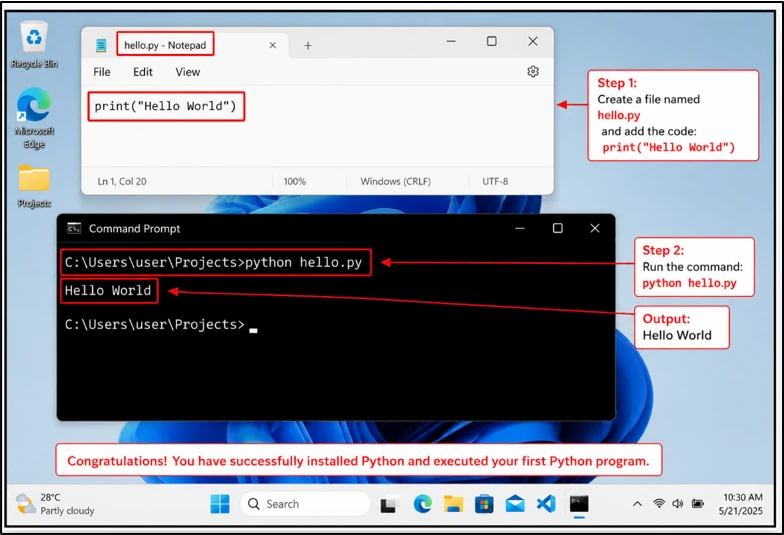Open the File menu in Notepad
Image resolution: width=784 pixels, height=535 pixels.
pos(102,72)
